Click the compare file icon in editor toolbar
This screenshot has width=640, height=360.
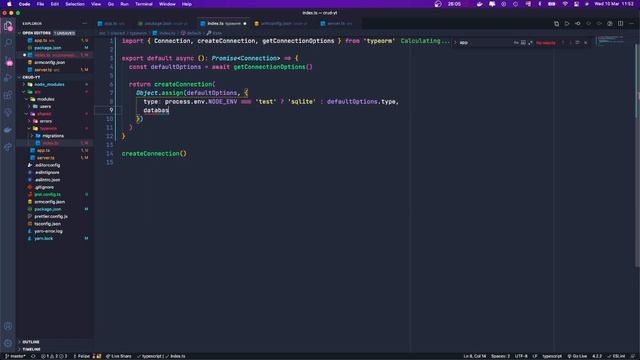tap(556, 24)
